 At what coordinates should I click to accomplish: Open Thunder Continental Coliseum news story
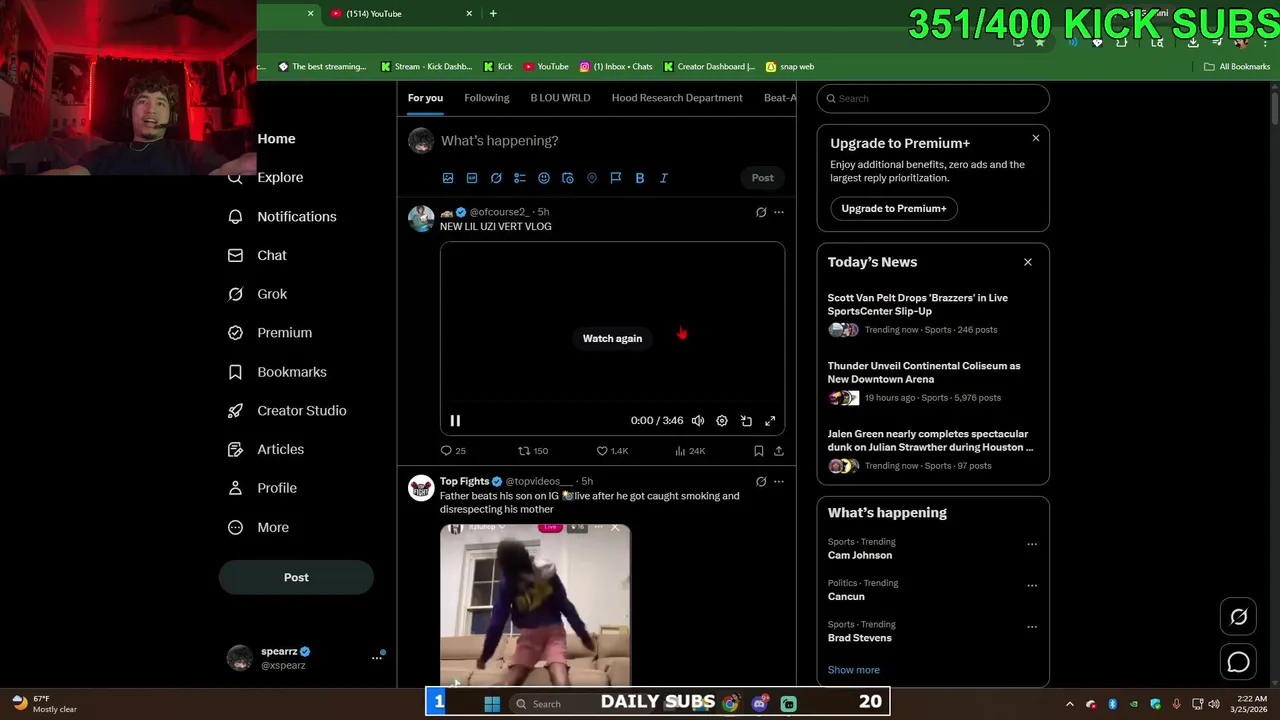point(933,382)
